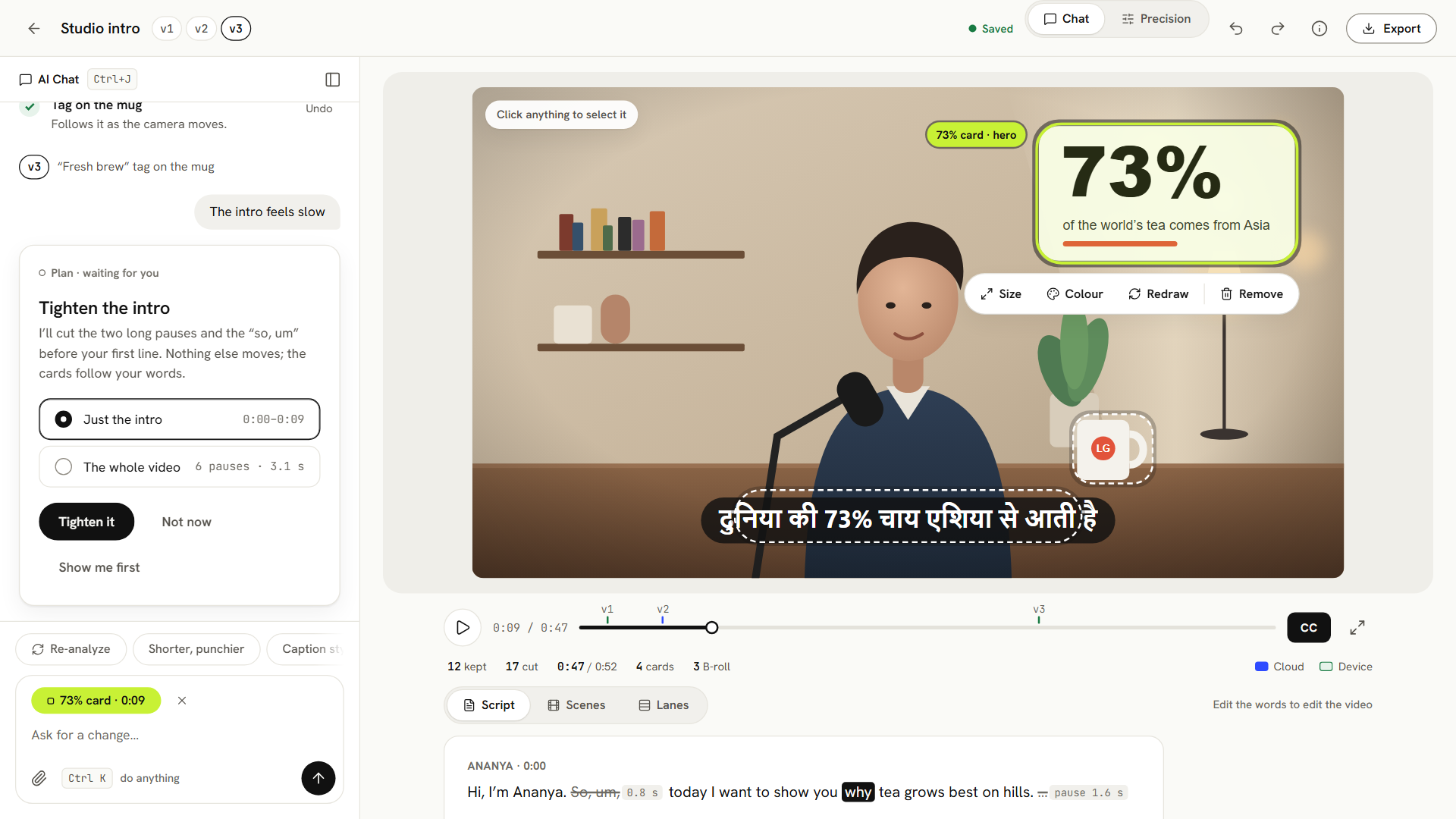Screen dimensions: 1456x819
Task: Redo the edit in the top bar
Action: (1278, 29)
